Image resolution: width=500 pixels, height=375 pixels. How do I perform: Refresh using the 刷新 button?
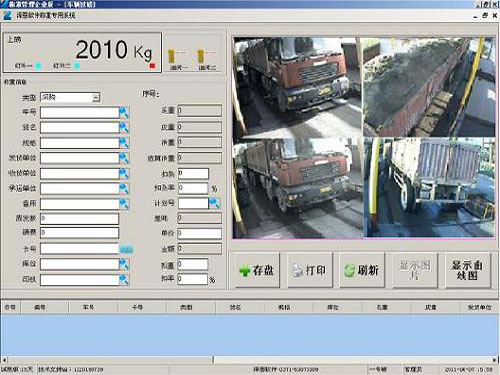[362, 270]
